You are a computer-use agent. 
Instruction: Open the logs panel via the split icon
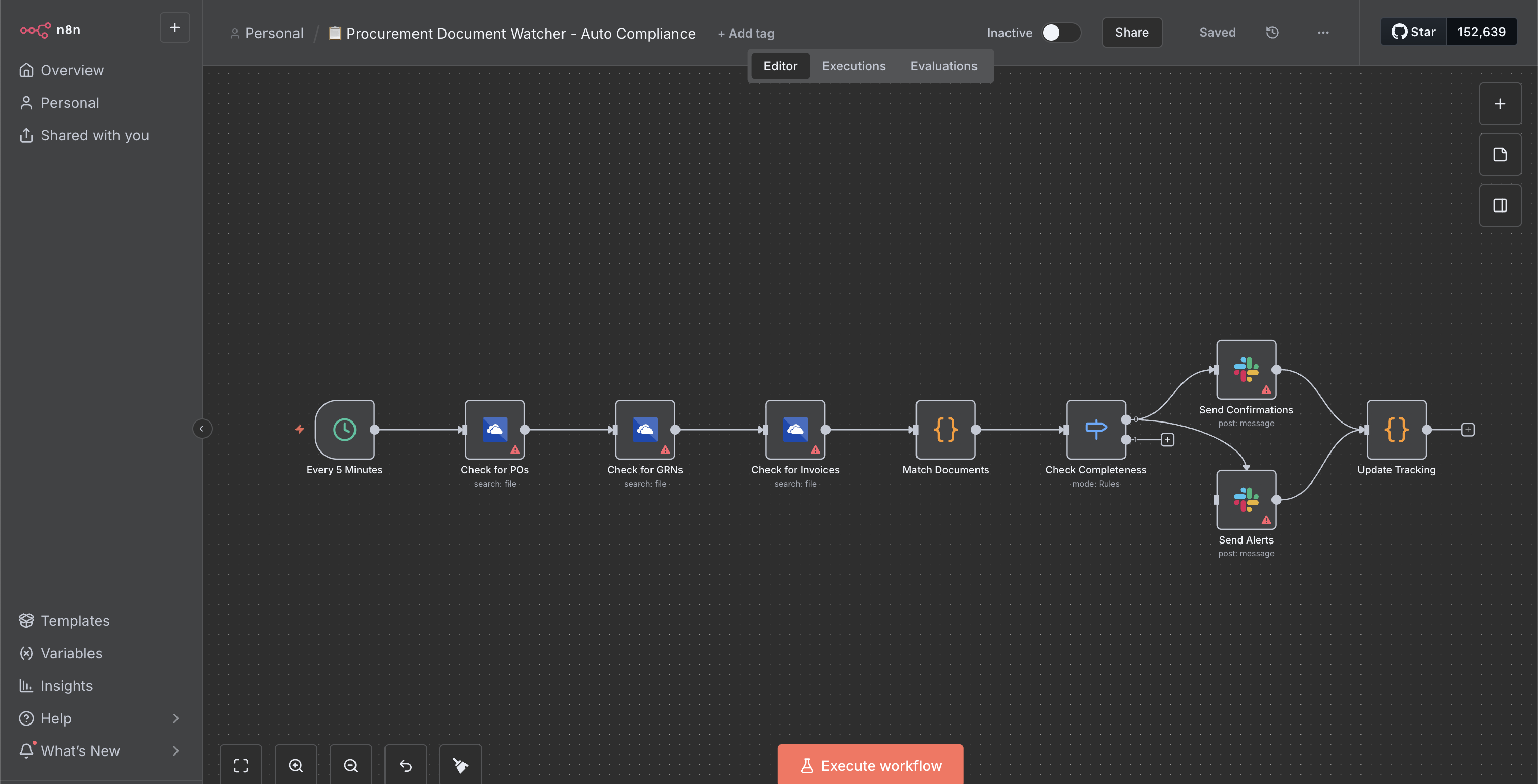pos(1500,205)
